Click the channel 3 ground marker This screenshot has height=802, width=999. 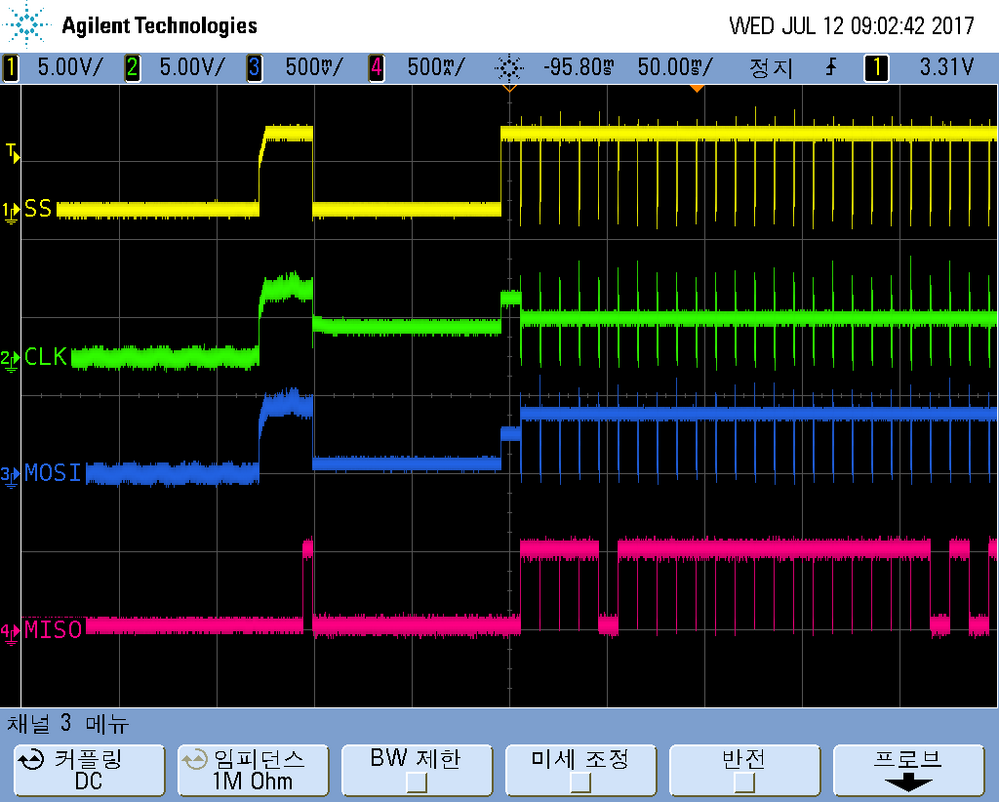(10, 476)
